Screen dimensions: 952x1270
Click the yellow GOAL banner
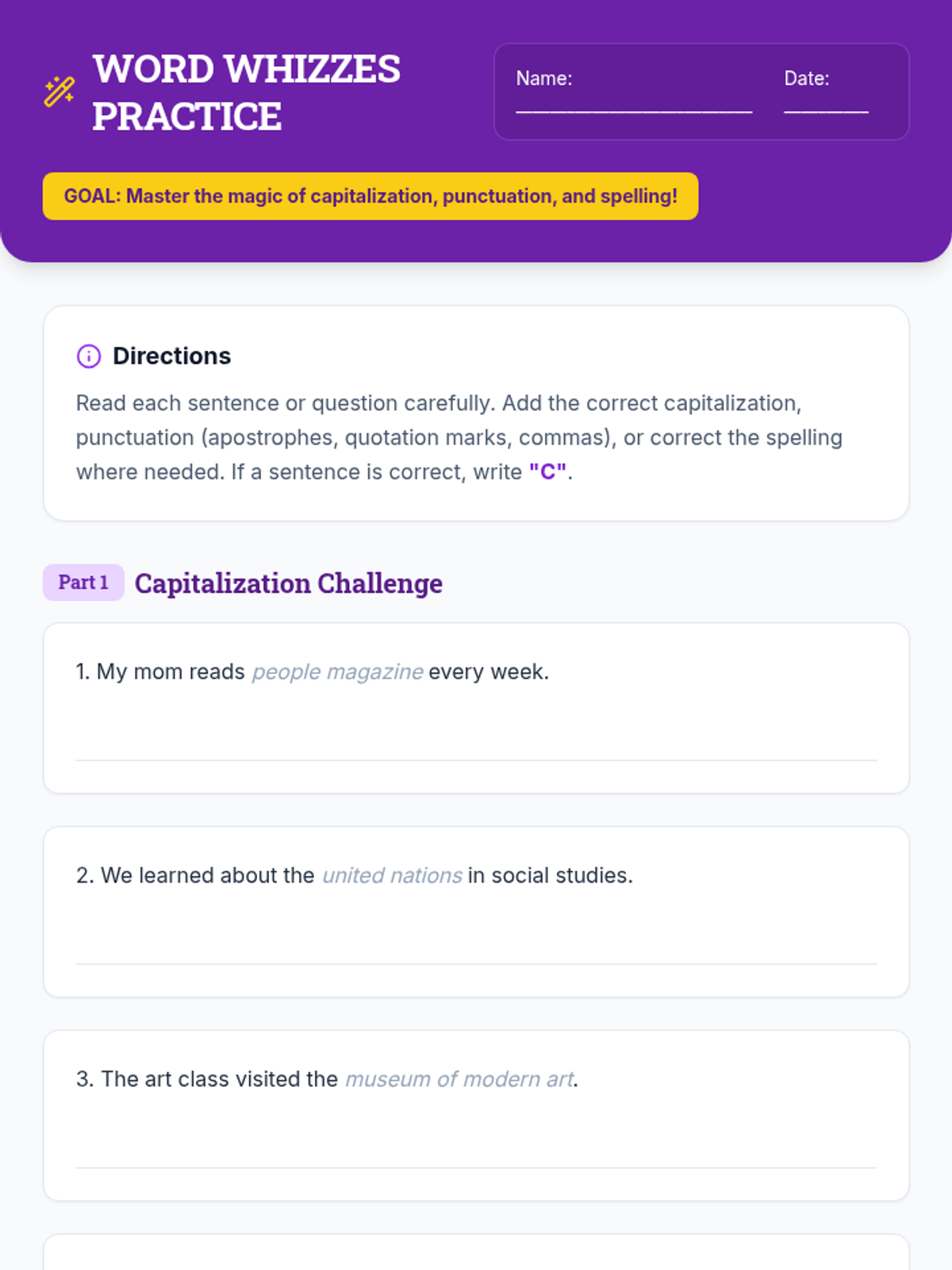click(x=370, y=196)
